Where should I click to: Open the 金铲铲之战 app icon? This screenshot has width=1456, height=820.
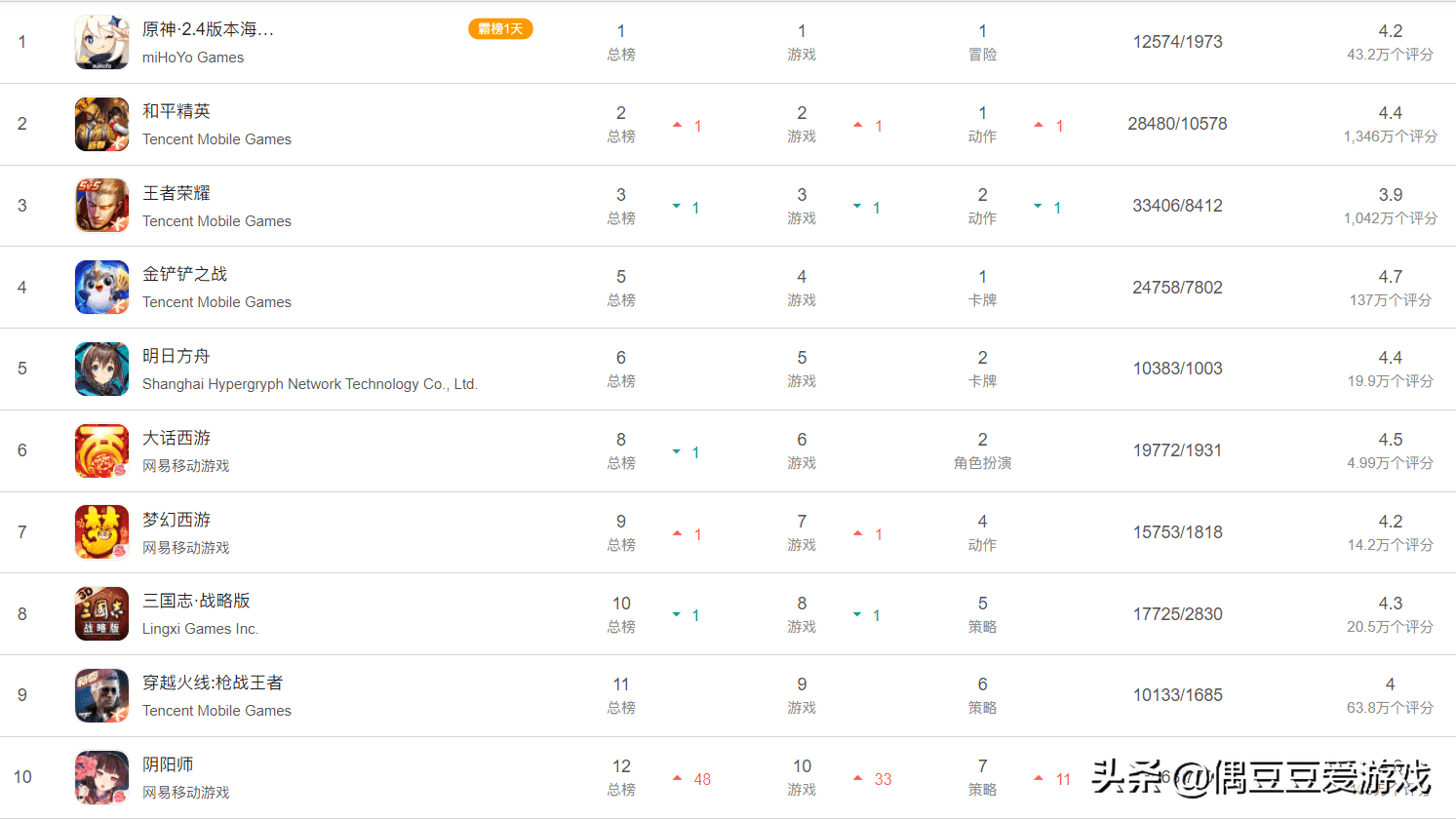pos(101,287)
